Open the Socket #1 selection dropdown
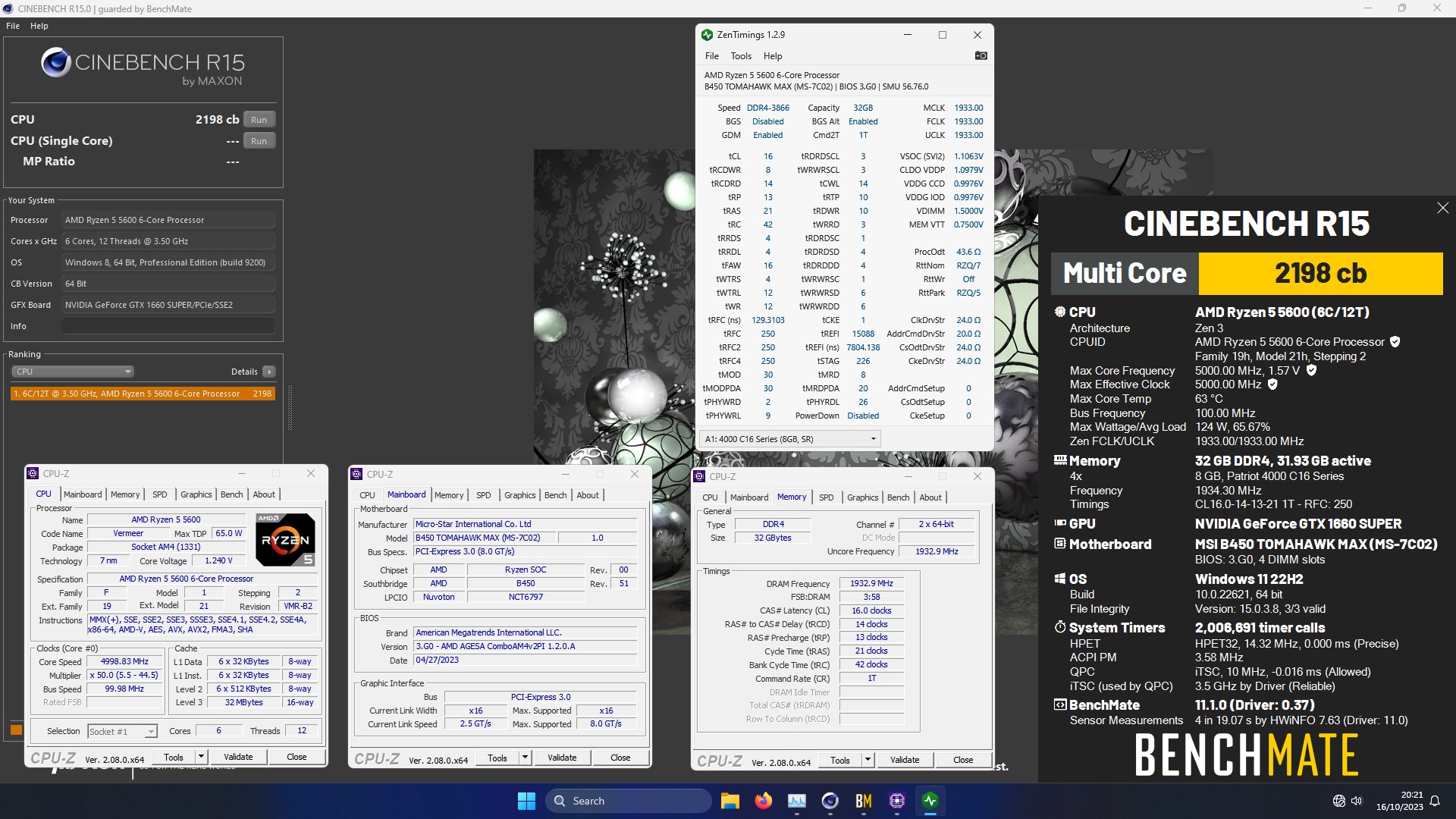The image size is (1456, 819). pos(122,732)
